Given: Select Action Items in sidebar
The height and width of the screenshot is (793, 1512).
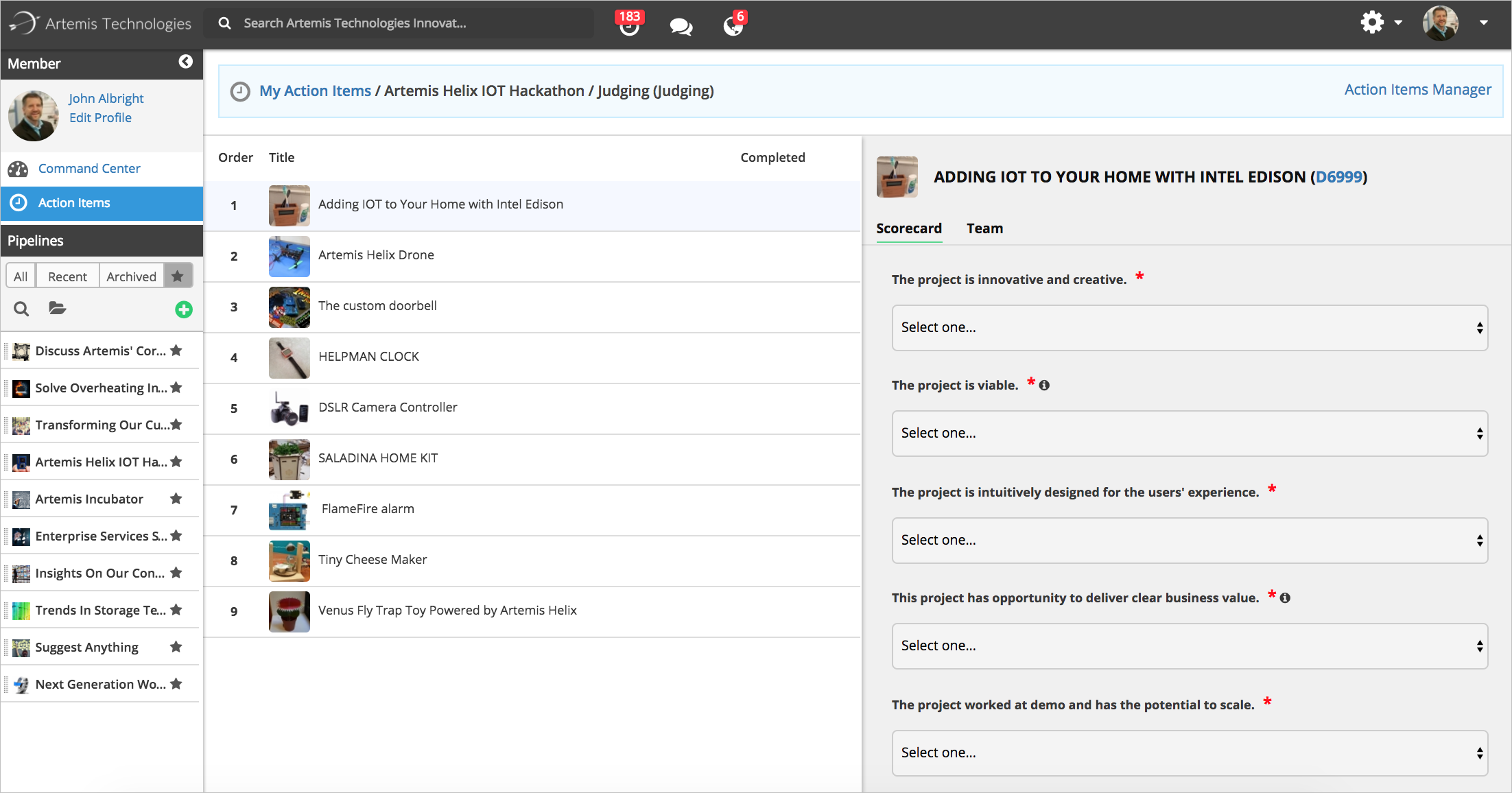Looking at the screenshot, I should click(x=102, y=203).
